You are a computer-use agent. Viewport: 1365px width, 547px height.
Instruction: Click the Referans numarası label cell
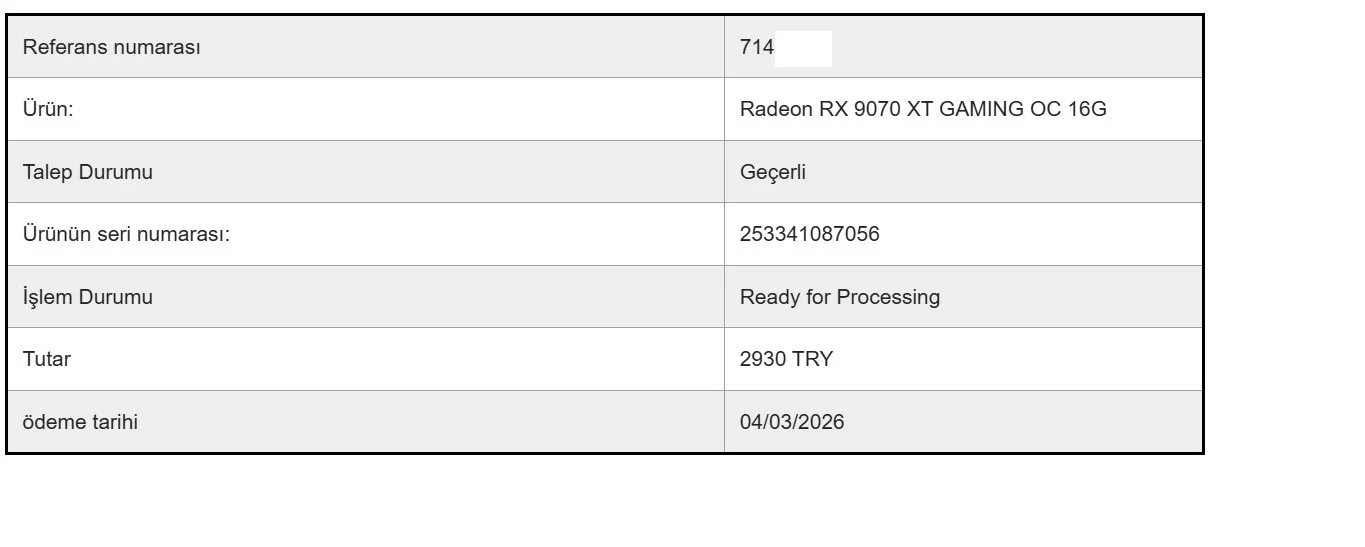pos(366,47)
